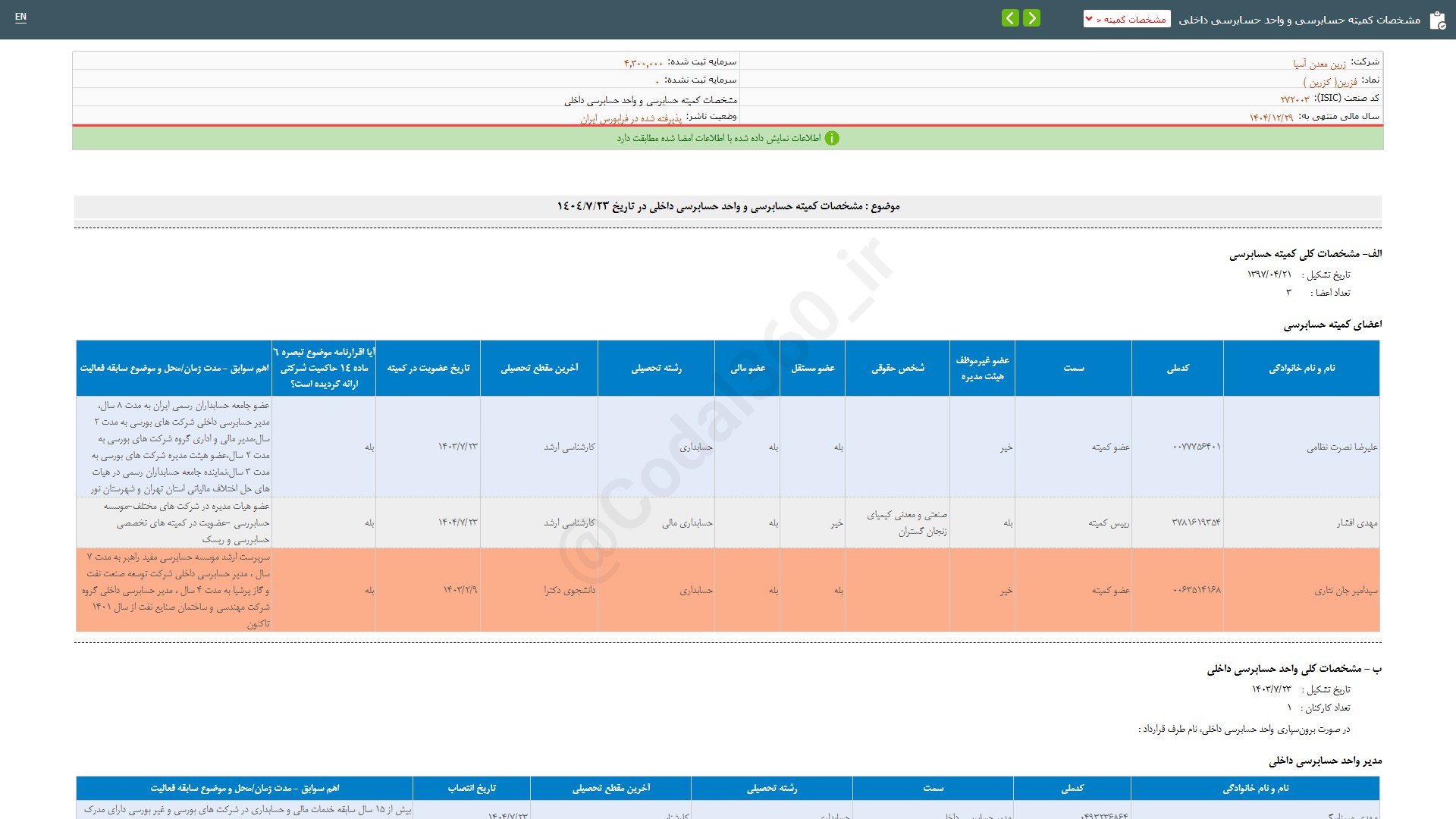Click the تاریخ عضویت در کمیته column header

428,368
